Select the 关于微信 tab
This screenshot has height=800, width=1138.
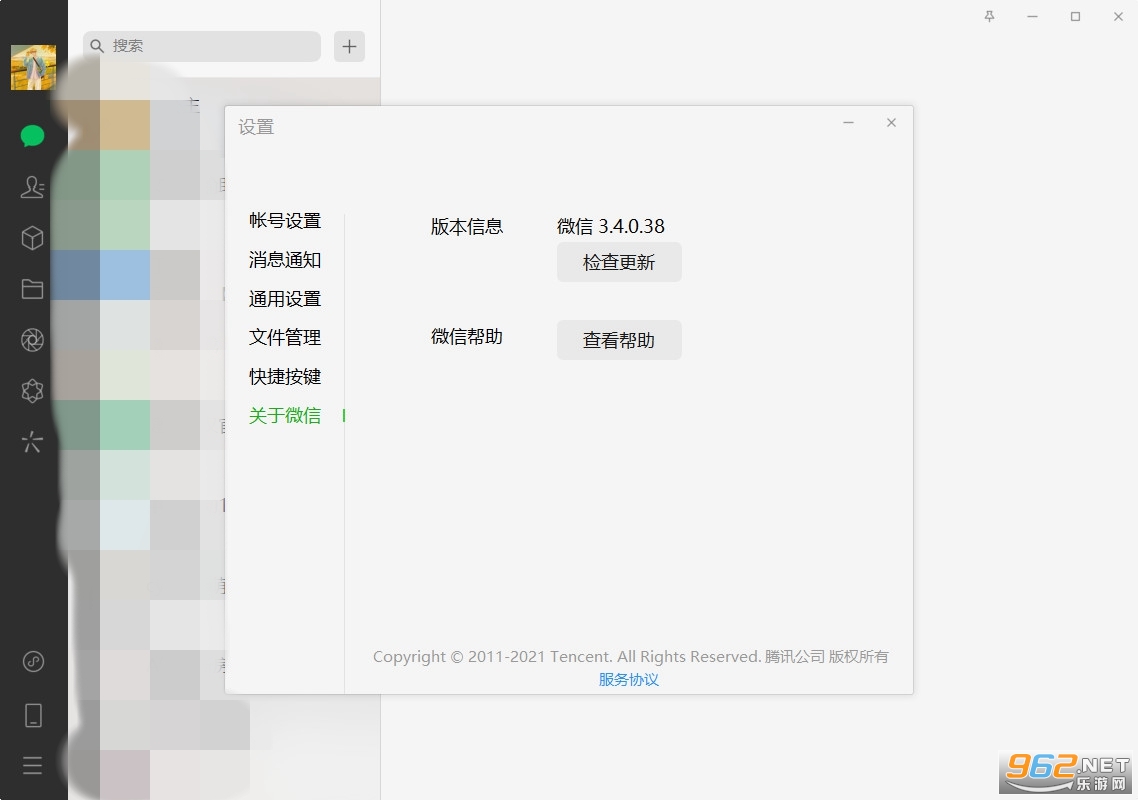point(284,415)
